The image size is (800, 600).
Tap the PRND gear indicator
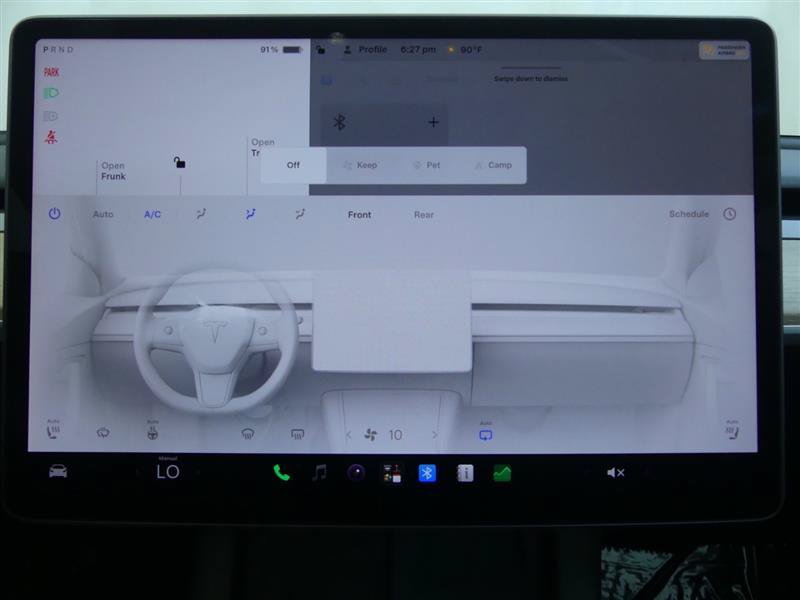tap(59, 49)
